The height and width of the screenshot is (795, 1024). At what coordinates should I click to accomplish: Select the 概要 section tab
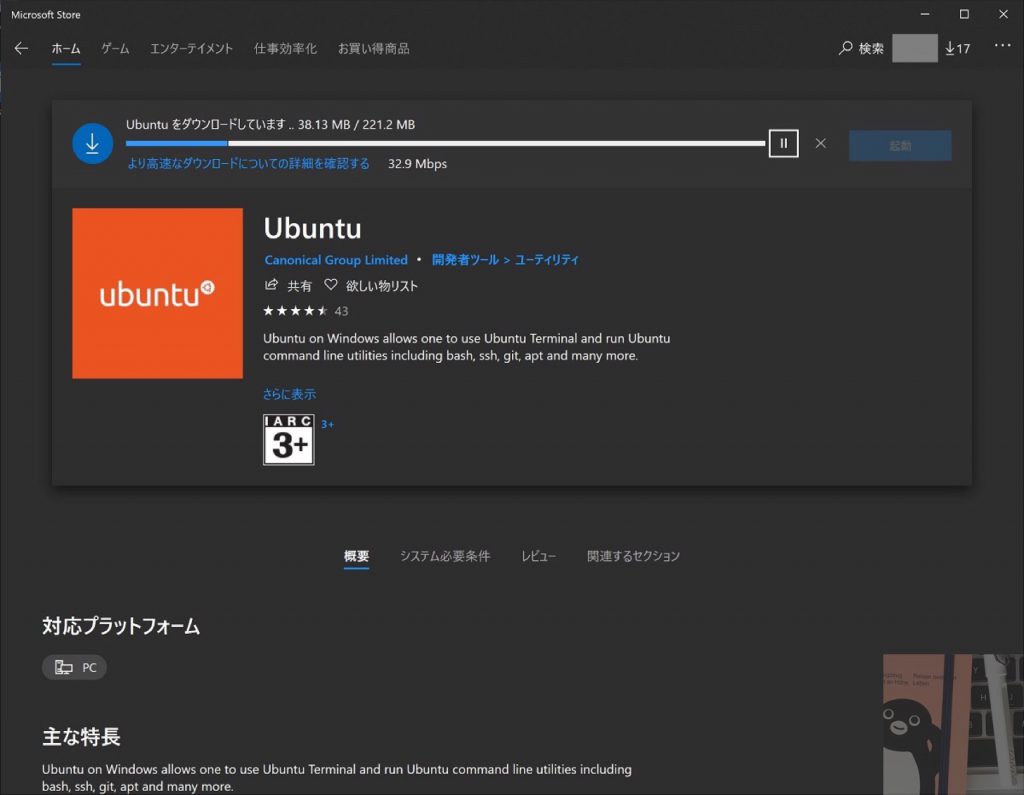[x=357, y=556]
